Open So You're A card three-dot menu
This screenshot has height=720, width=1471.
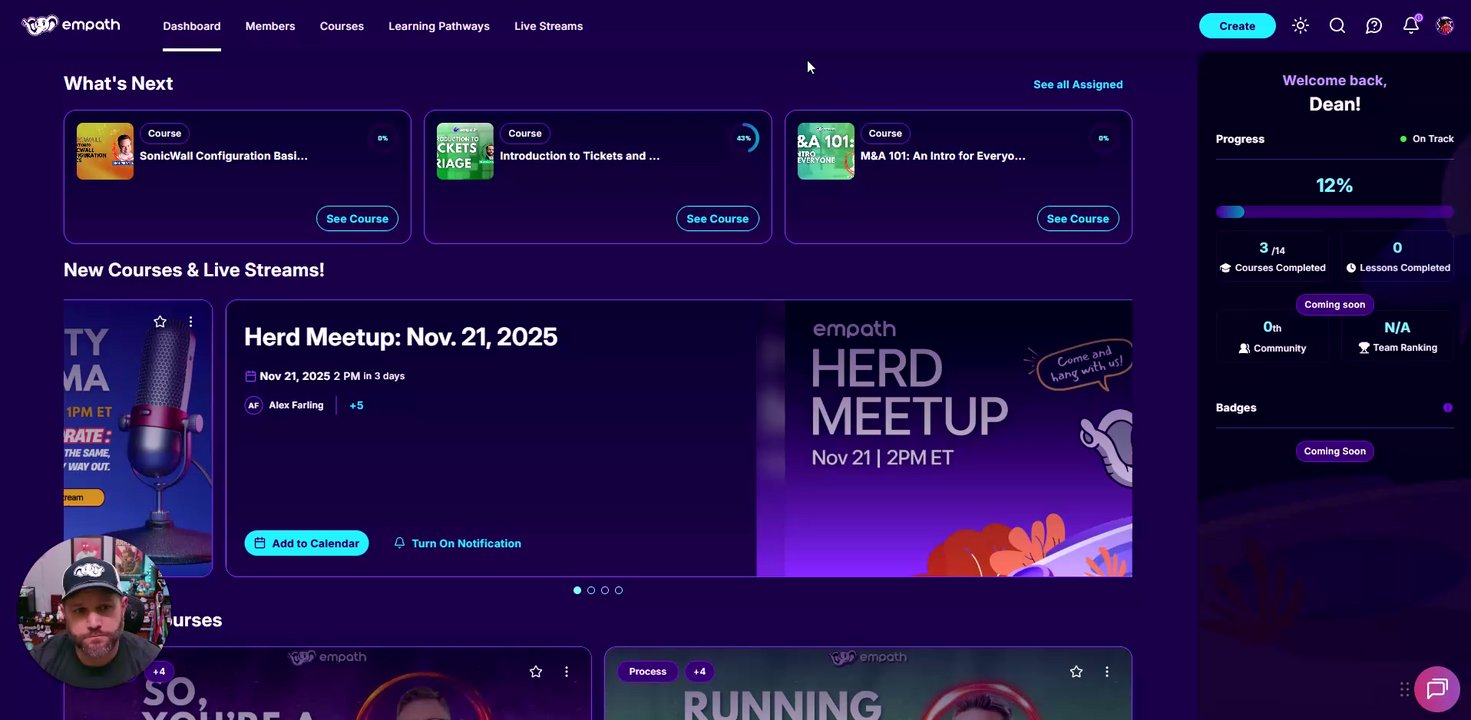pyautogui.click(x=566, y=672)
